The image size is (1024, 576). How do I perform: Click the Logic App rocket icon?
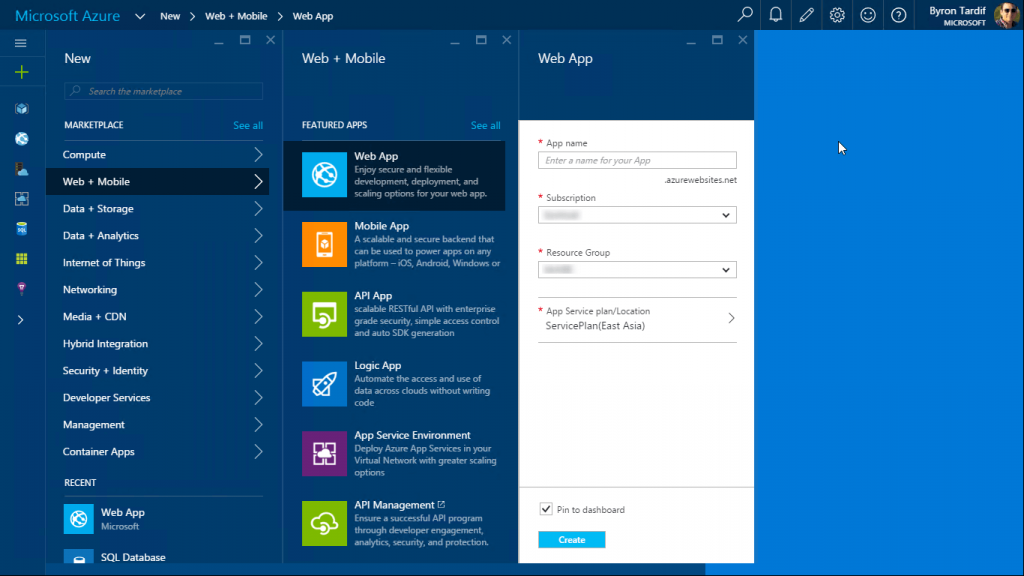point(325,384)
